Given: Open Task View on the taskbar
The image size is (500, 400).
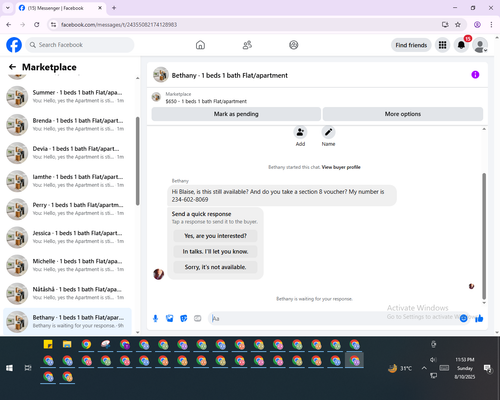Looking at the screenshot, I should pyautogui.click(x=28, y=368).
